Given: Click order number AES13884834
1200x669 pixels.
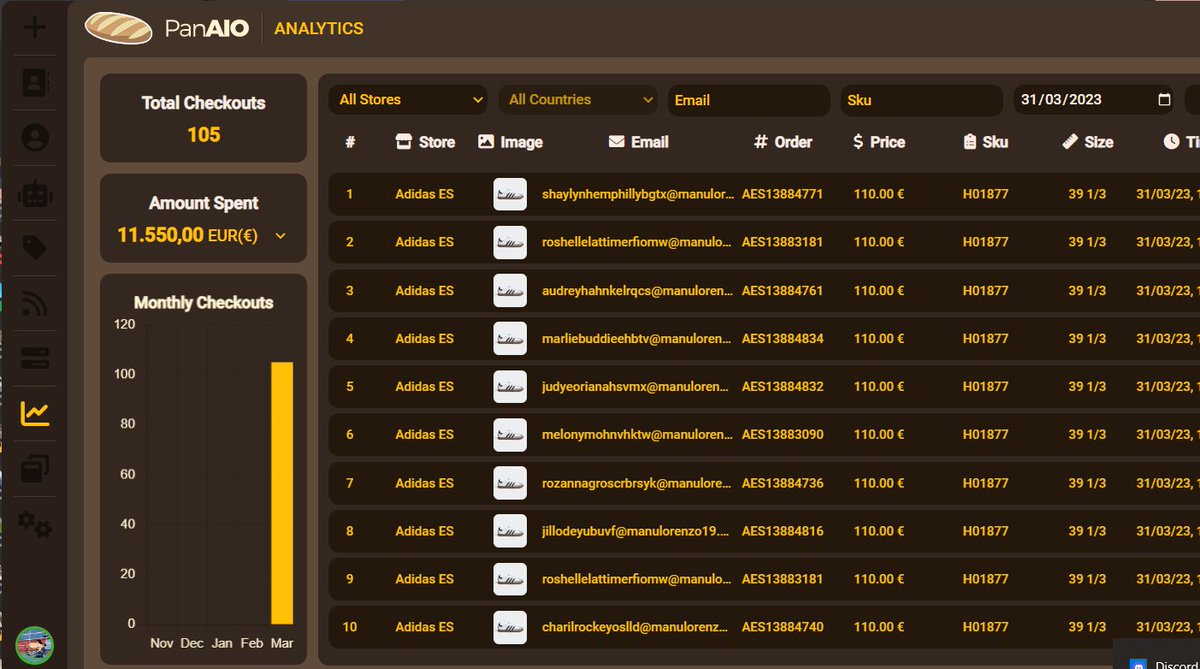Looking at the screenshot, I should tap(783, 338).
